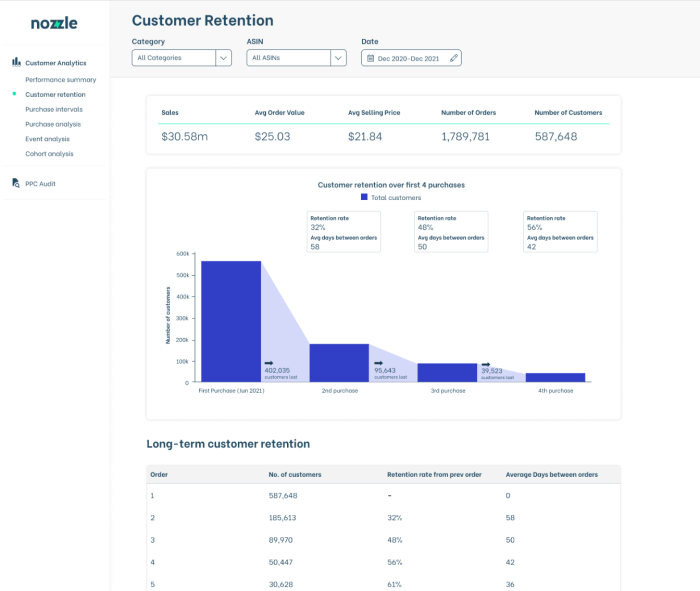Open Purchase analysis page

click(53, 124)
